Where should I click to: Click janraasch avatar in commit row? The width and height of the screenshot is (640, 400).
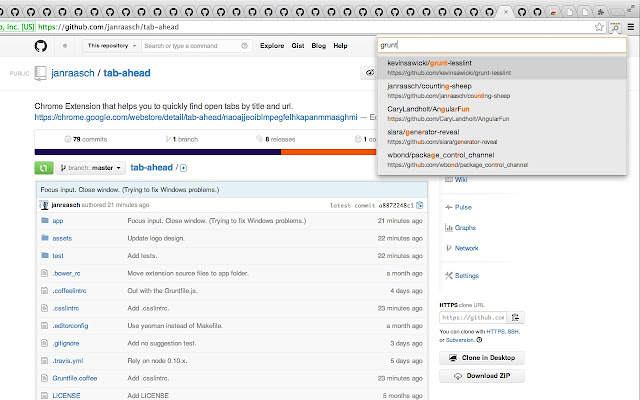pyautogui.click(x=44, y=205)
